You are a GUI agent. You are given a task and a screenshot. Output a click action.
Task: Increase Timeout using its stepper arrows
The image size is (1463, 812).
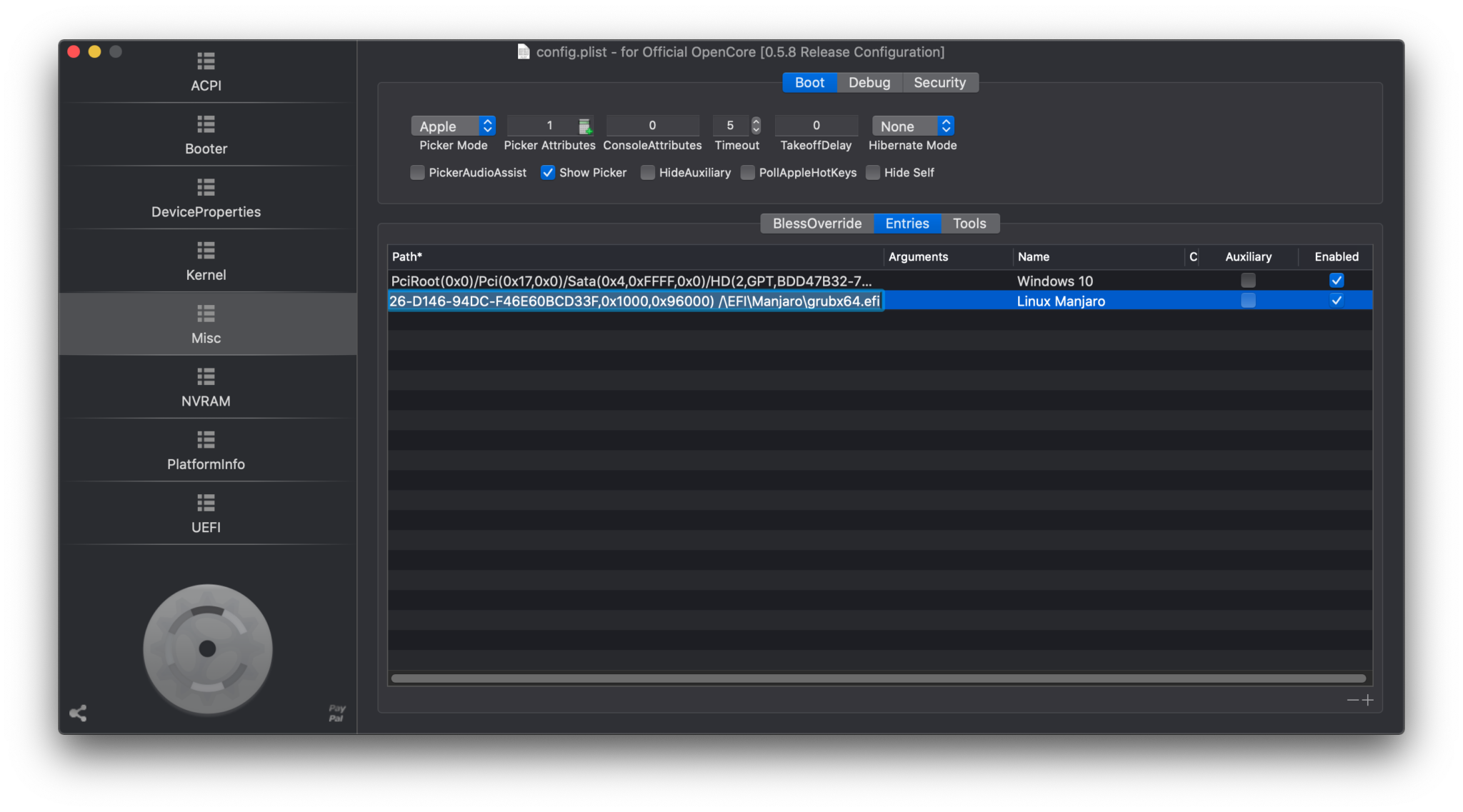coord(756,121)
